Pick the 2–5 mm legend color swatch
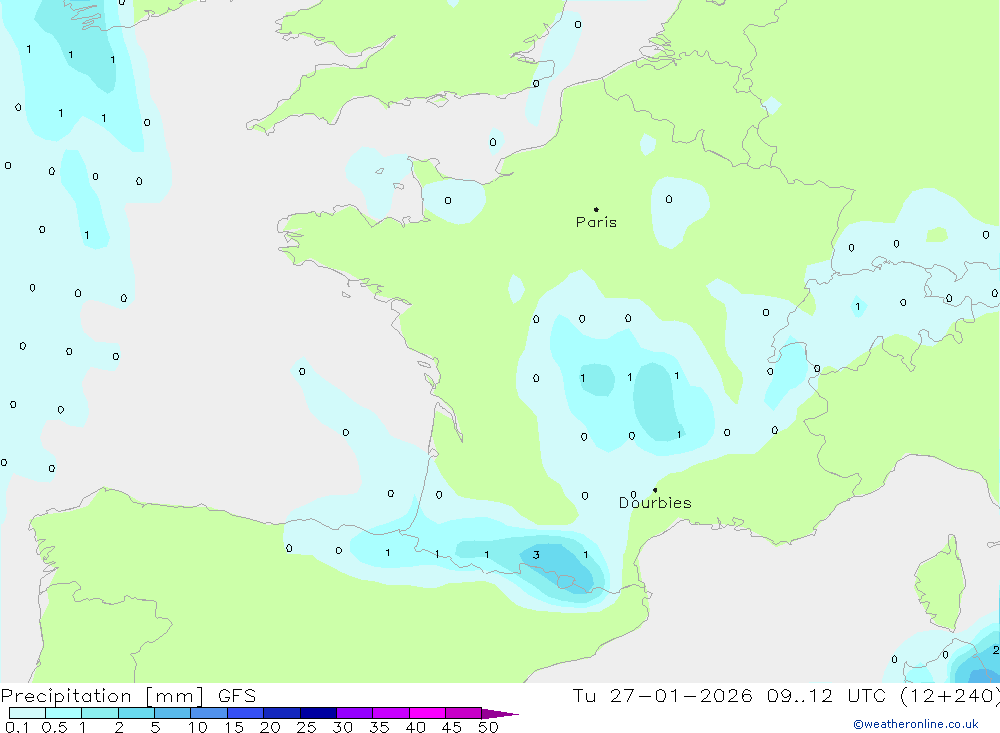The height and width of the screenshot is (733, 1000). point(136,713)
